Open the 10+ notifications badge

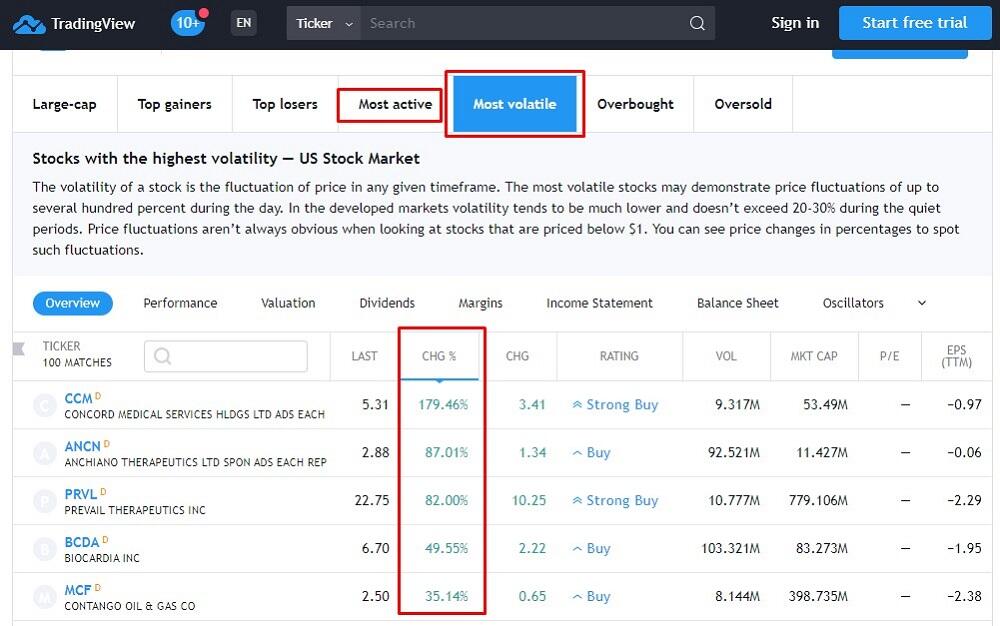pos(188,23)
